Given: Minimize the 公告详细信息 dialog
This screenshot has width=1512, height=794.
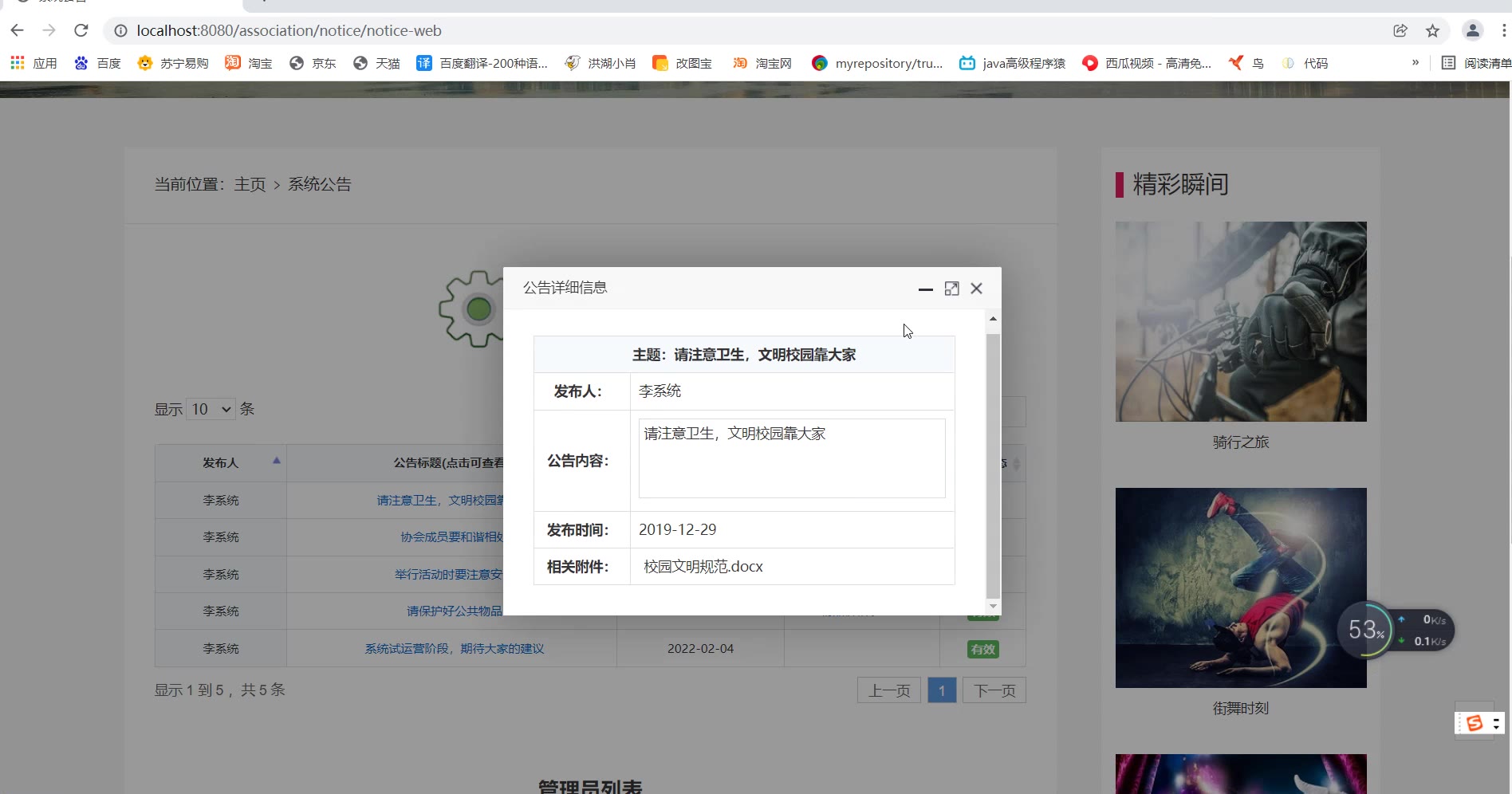Looking at the screenshot, I should click(925, 289).
